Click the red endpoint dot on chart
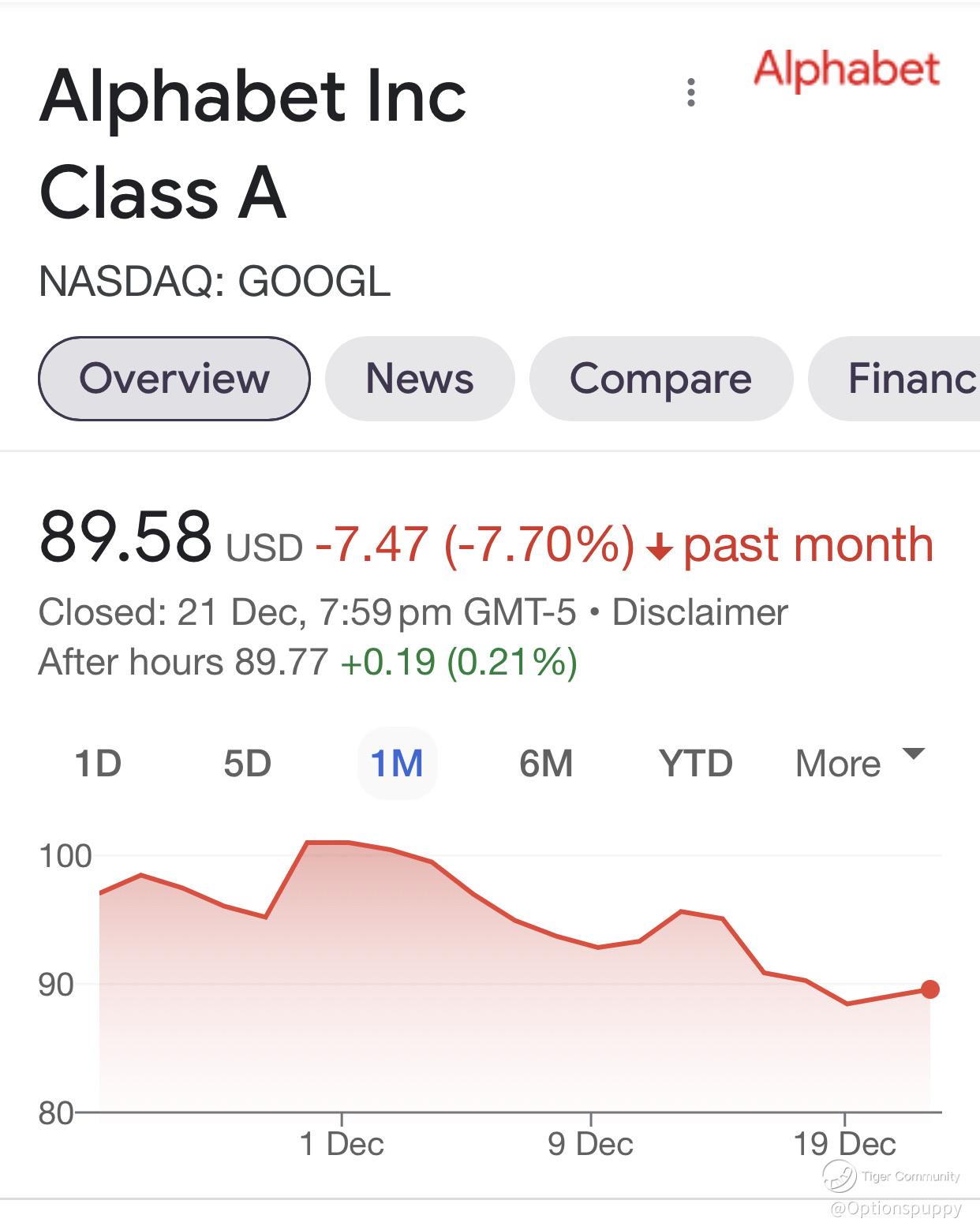This screenshot has width=980, height=1230. pyautogui.click(x=930, y=989)
